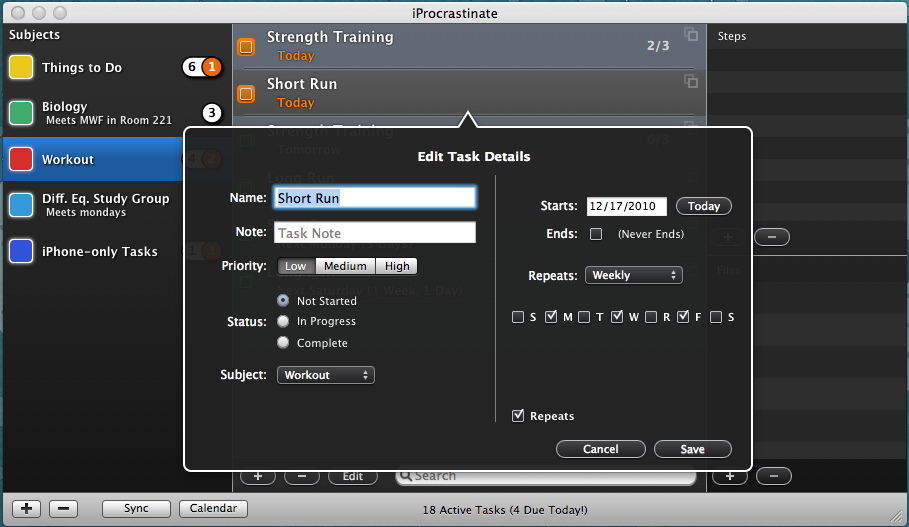The image size is (909, 527).
Task: Click the Task Note input field
Action: (374, 232)
